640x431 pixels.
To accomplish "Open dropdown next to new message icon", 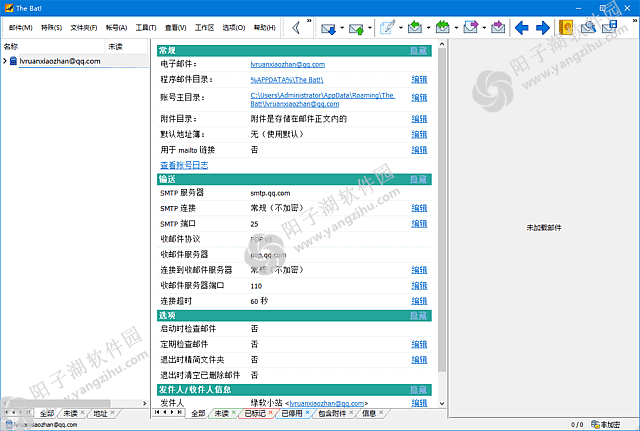I will [401, 28].
